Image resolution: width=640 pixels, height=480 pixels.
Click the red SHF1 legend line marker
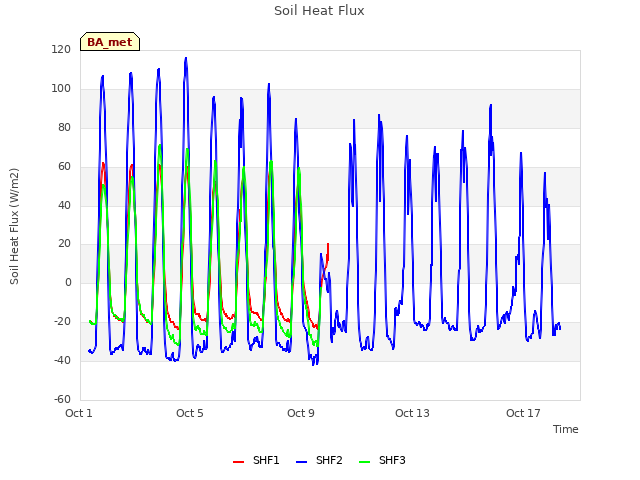pos(238,462)
